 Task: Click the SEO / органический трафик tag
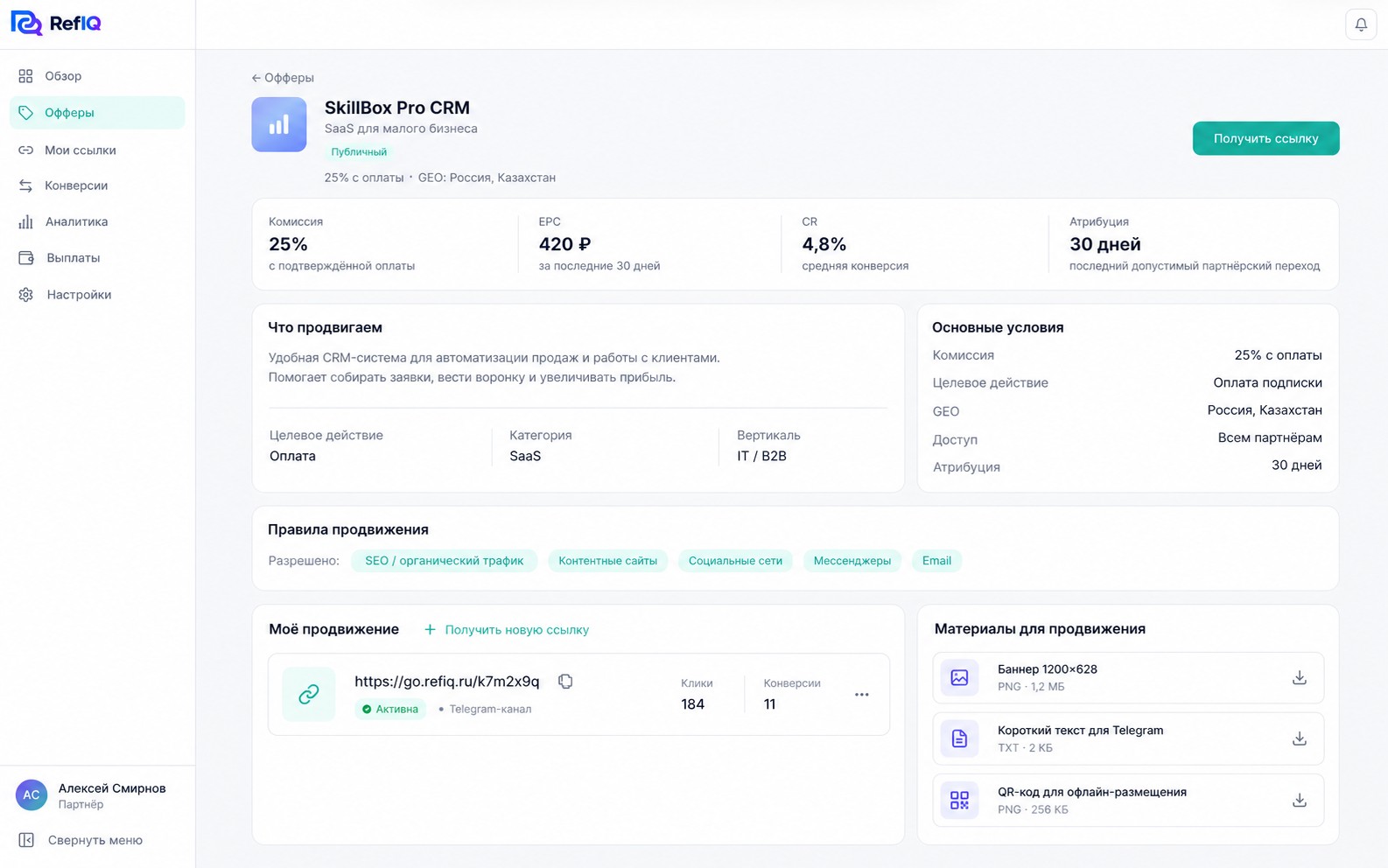pyautogui.click(x=445, y=561)
